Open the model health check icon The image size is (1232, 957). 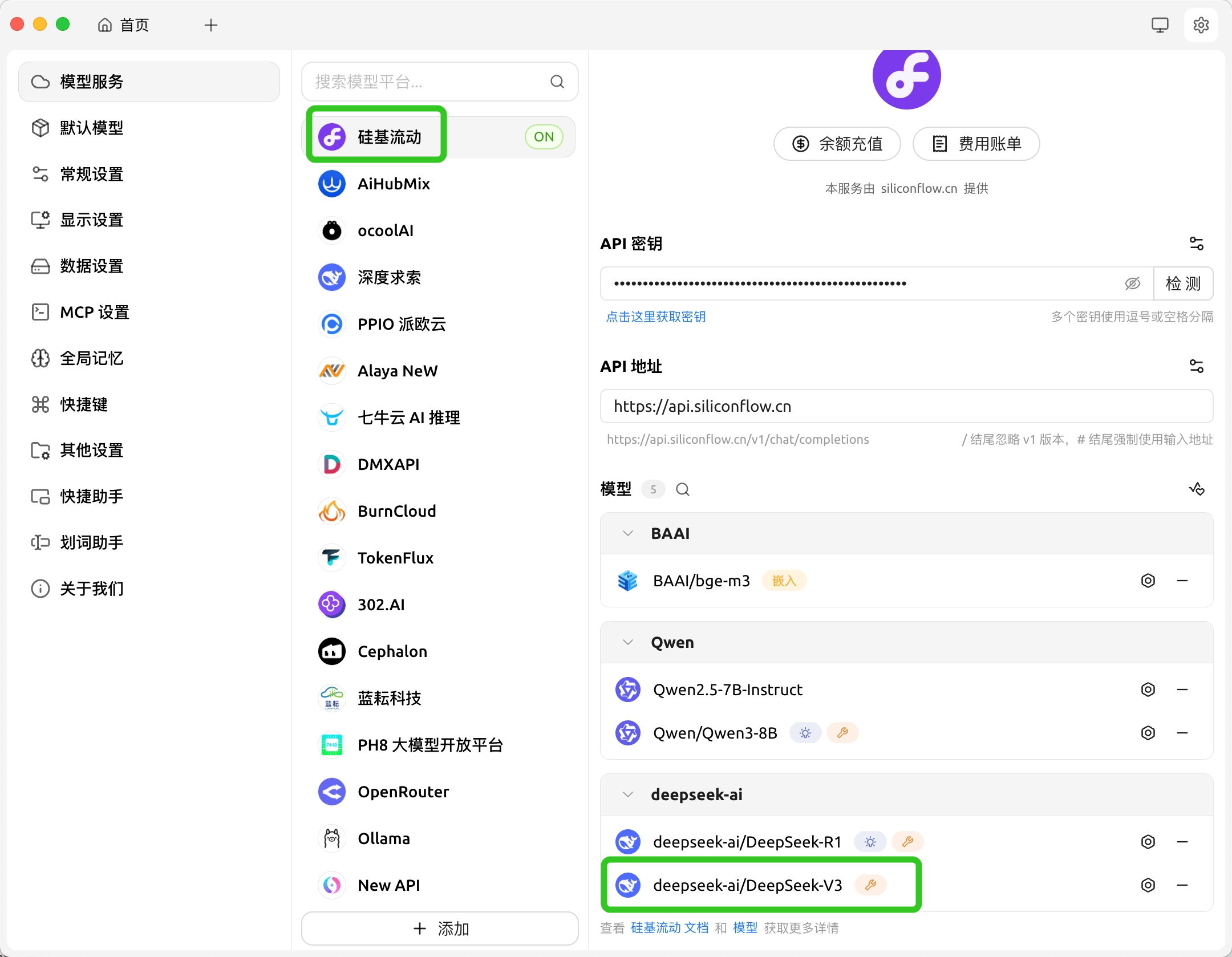tap(1196, 489)
